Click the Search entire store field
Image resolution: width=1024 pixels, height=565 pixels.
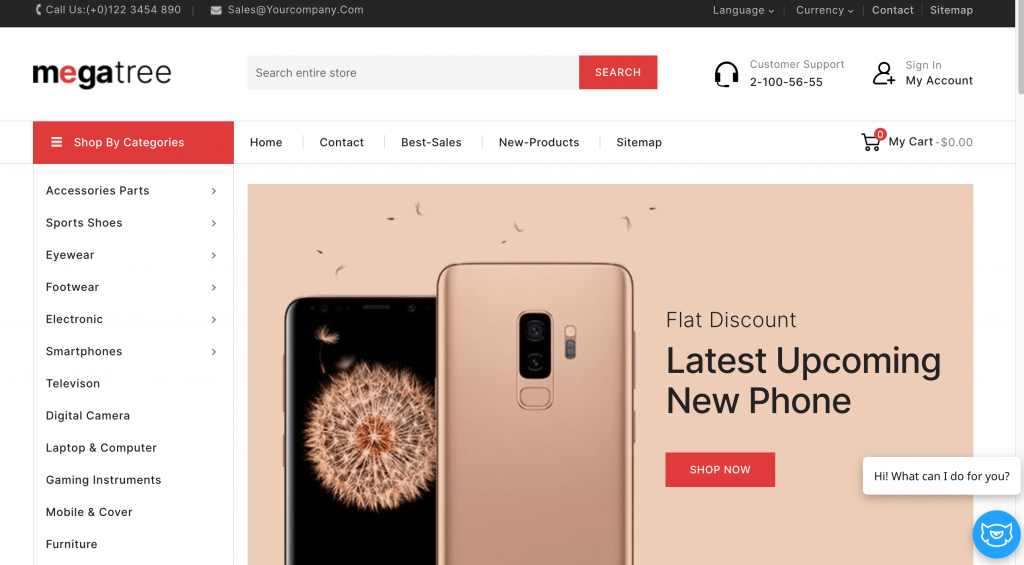pos(413,73)
